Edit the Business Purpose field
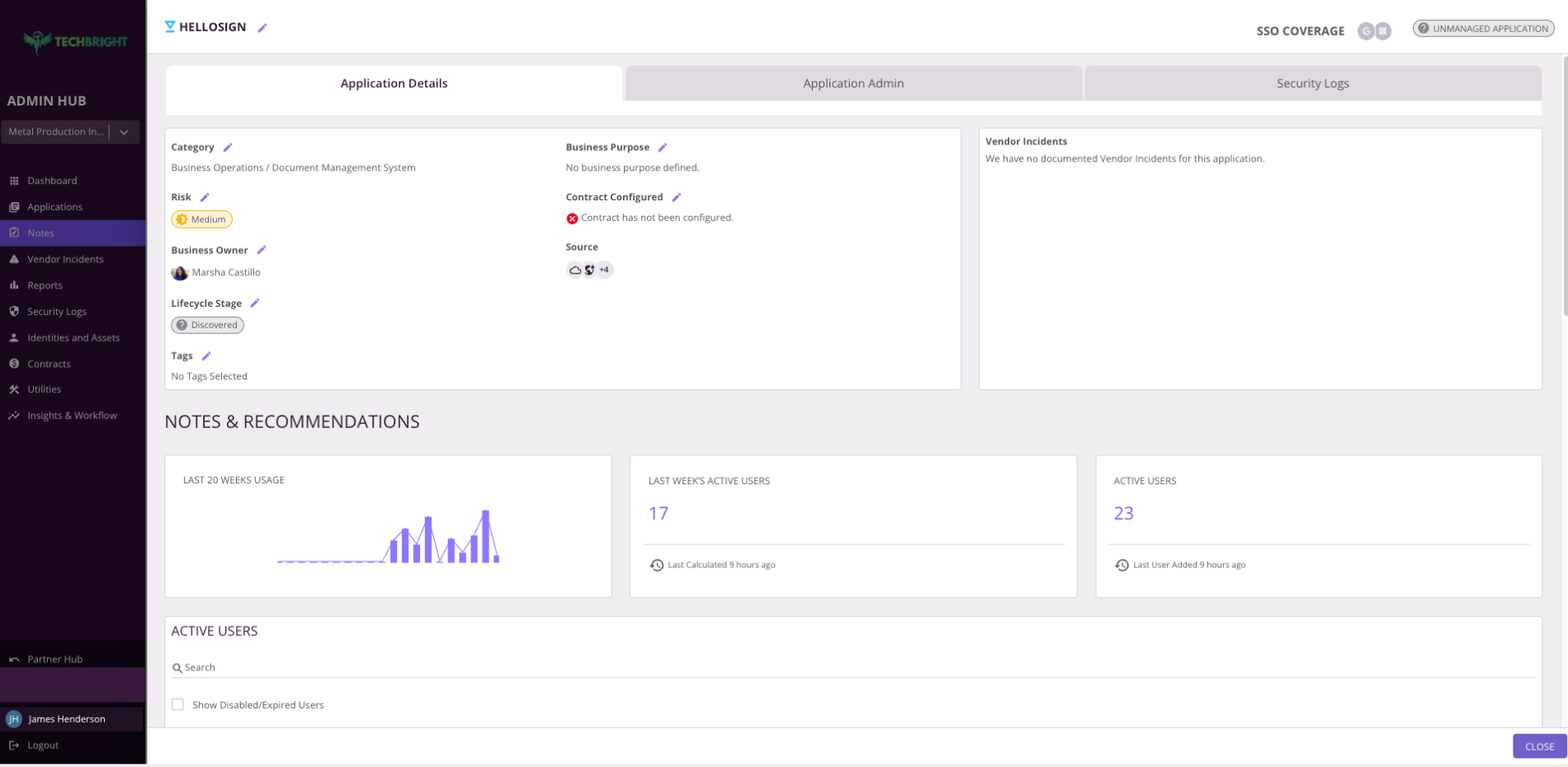 663,147
